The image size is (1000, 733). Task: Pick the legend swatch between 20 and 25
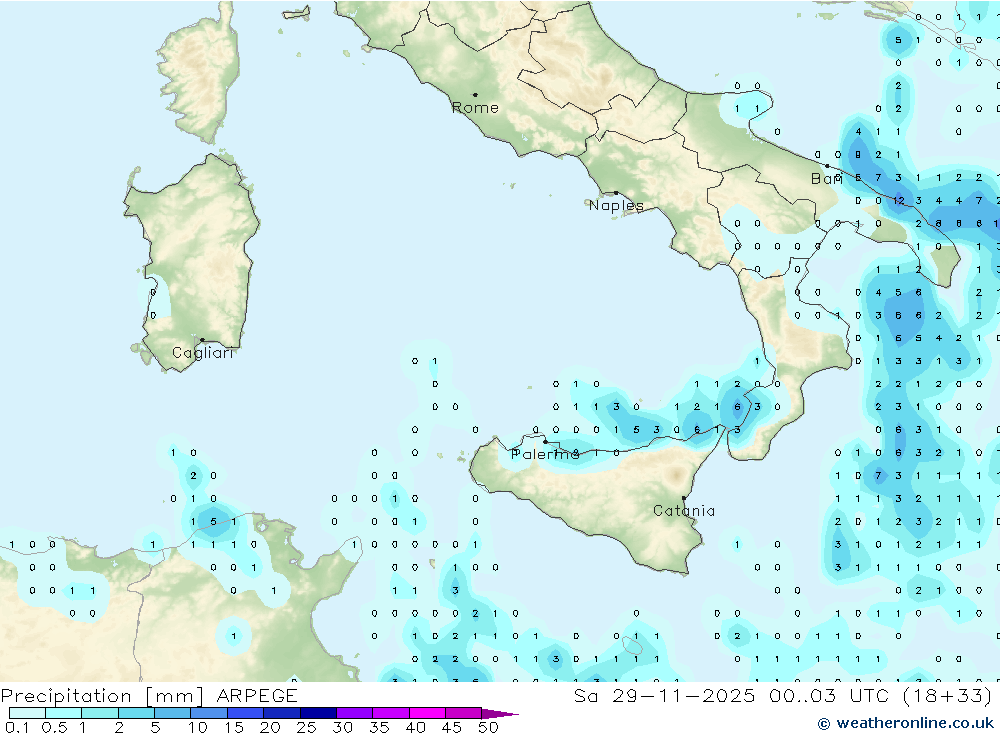281,713
